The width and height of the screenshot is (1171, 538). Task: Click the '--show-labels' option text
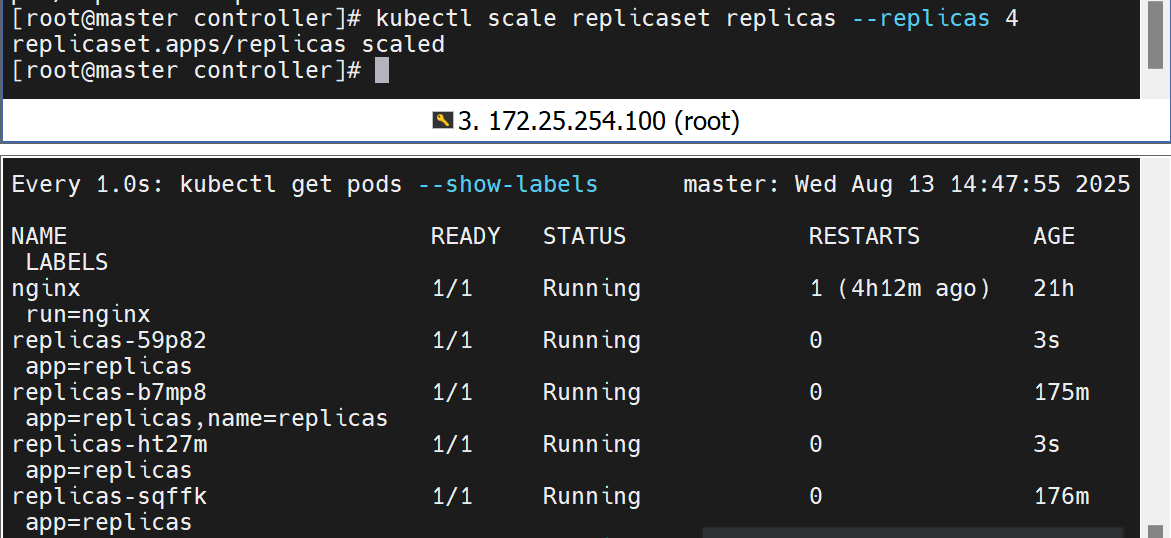[x=508, y=184]
